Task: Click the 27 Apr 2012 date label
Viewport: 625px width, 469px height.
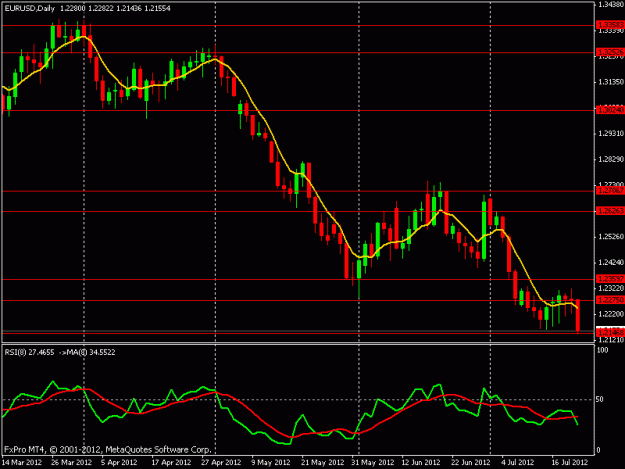Action: coord(221,463)
